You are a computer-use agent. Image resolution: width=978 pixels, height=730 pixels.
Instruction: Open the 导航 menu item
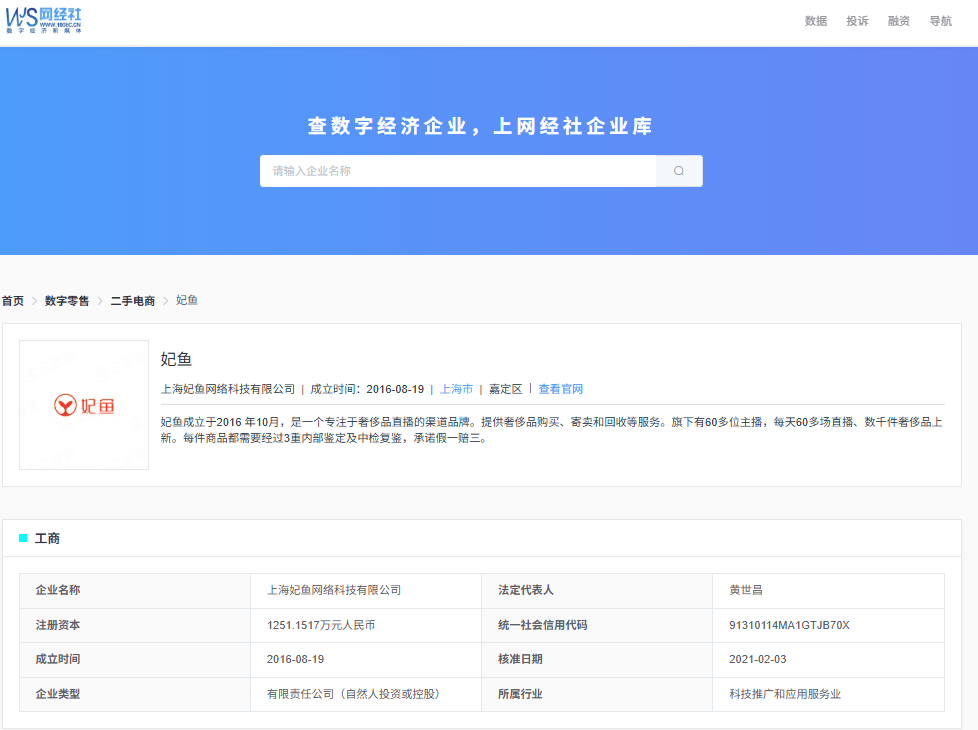[x=940, y=21]
